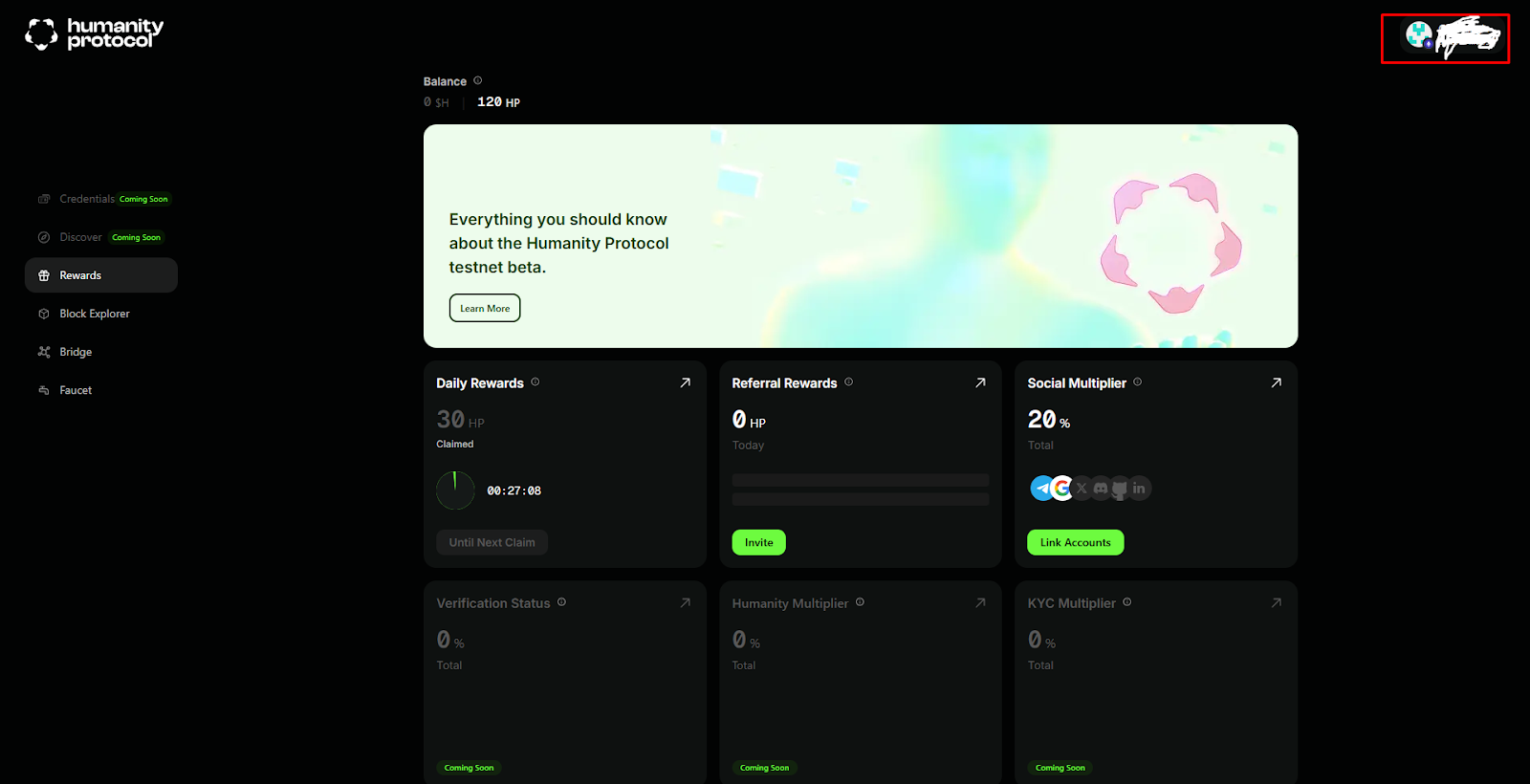Click the Rewards gift icon

pos(44,275)
